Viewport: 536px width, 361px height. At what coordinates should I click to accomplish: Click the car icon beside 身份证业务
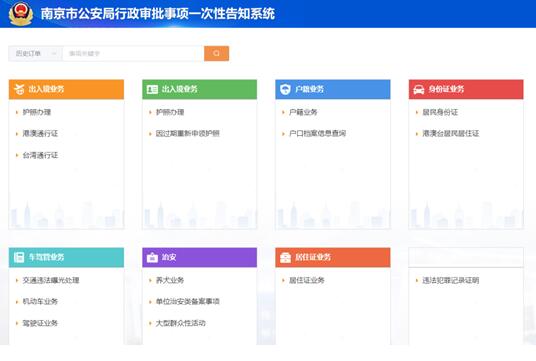pos(419,90)
